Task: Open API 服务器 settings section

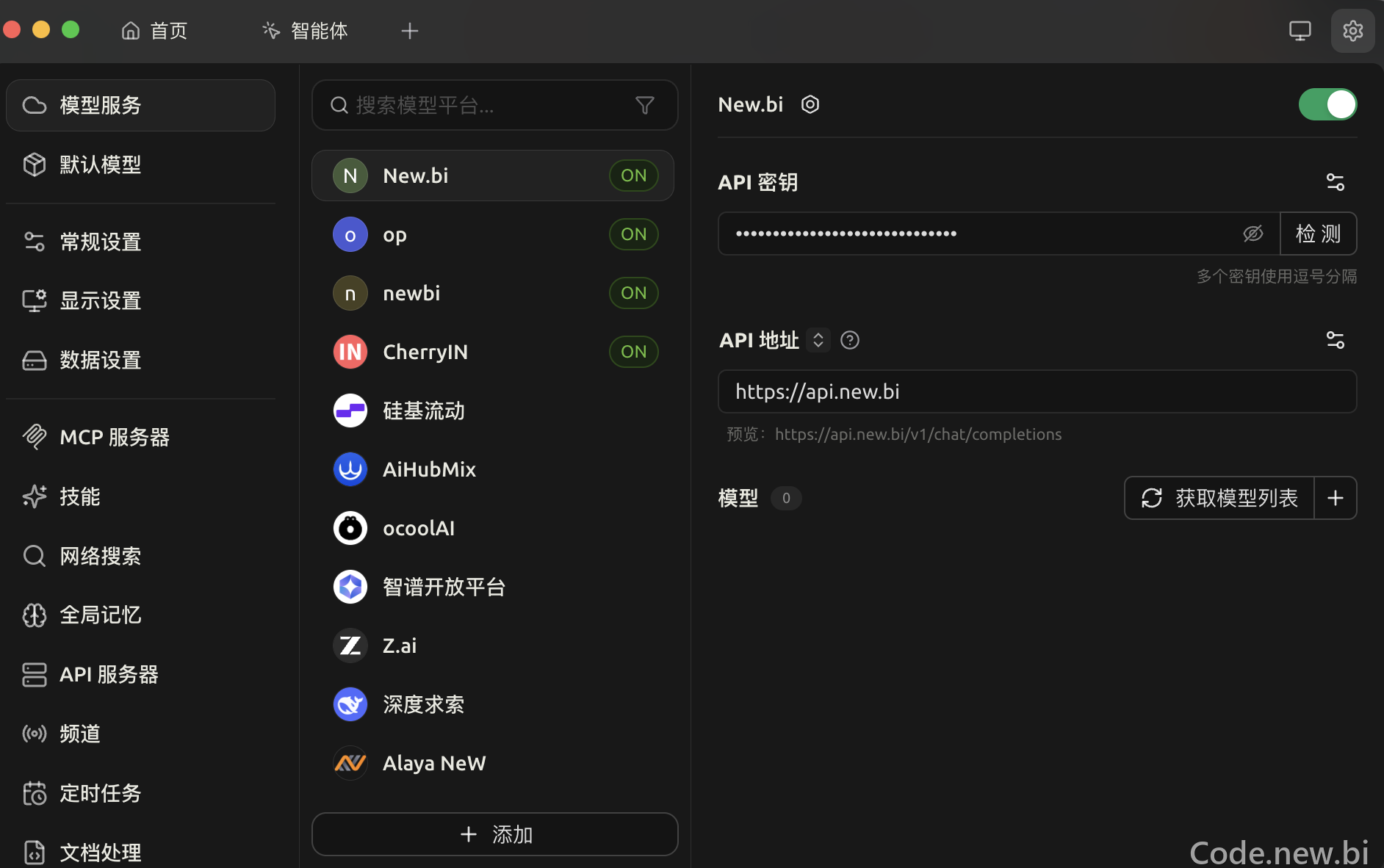Action: point(140,674)
